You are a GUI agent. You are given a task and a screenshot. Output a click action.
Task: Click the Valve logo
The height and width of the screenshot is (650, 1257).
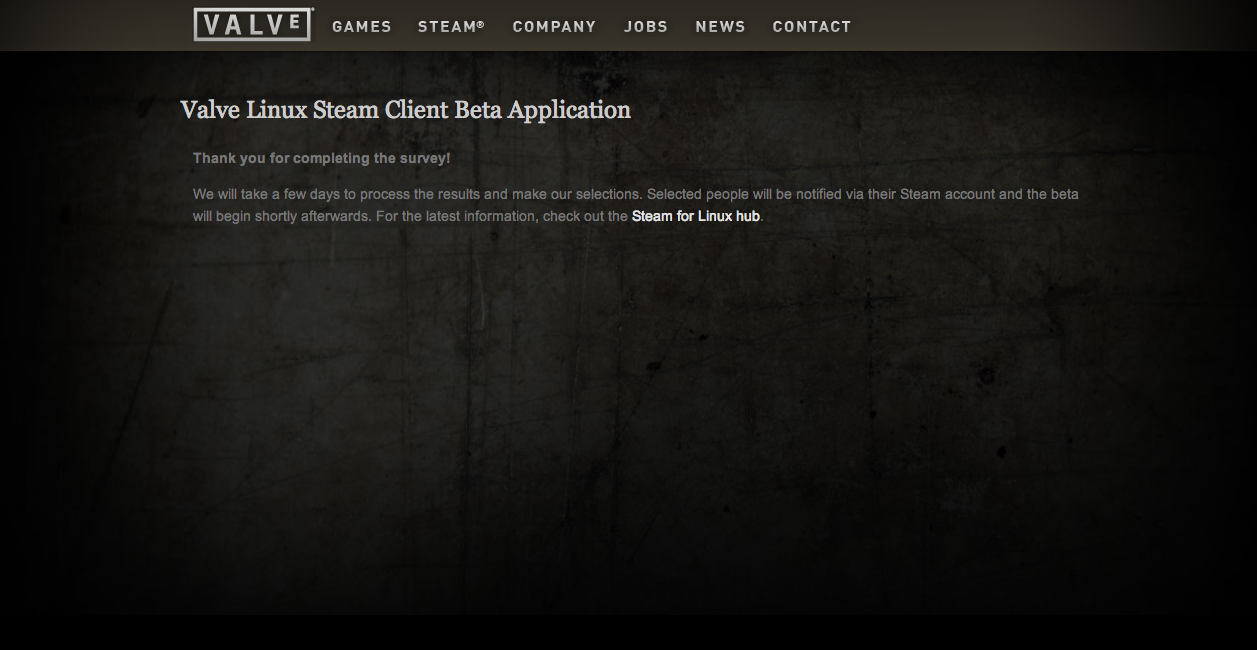[253, 25]
